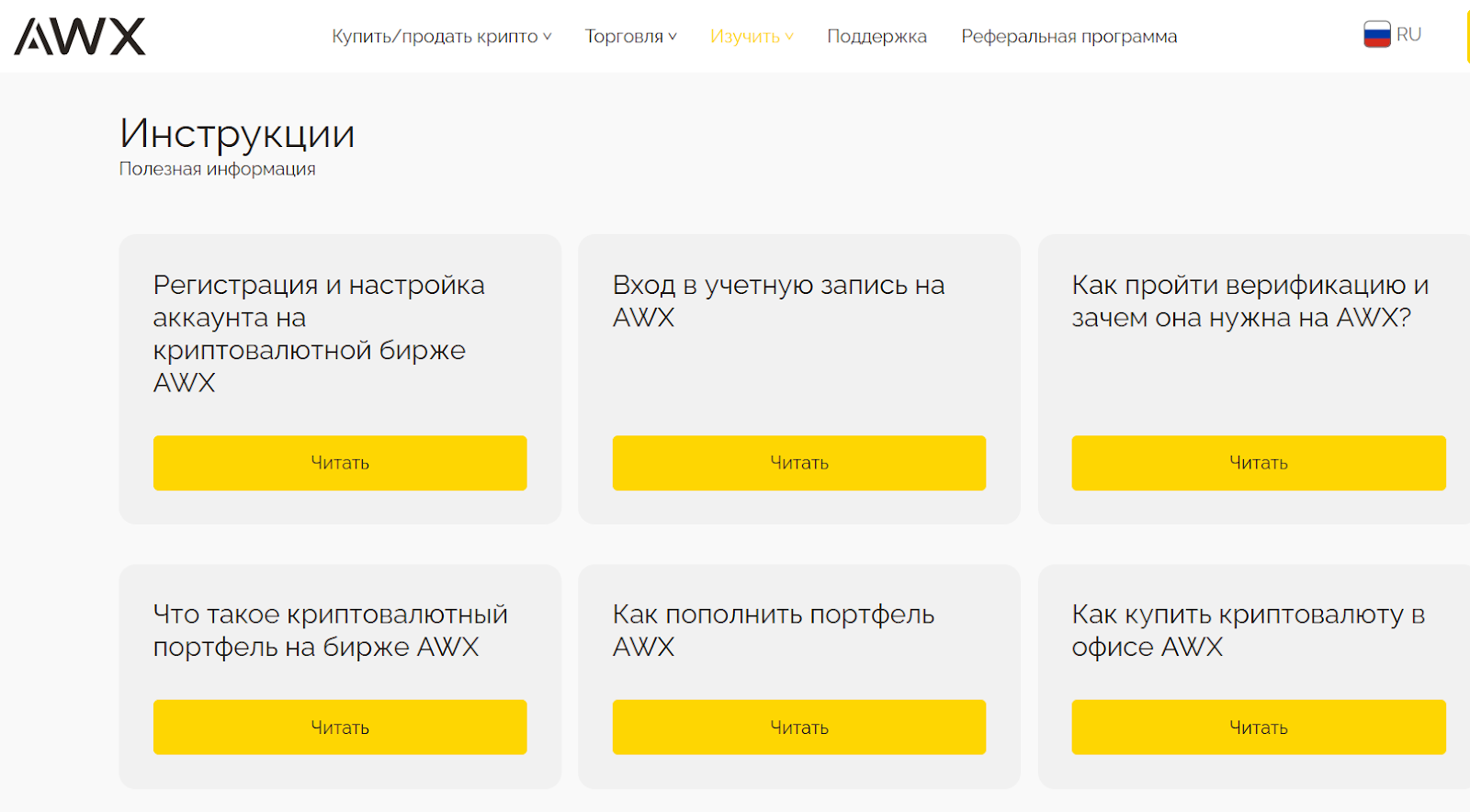
Task: Click the Инструкции page heading
Action: click(237, 134)
